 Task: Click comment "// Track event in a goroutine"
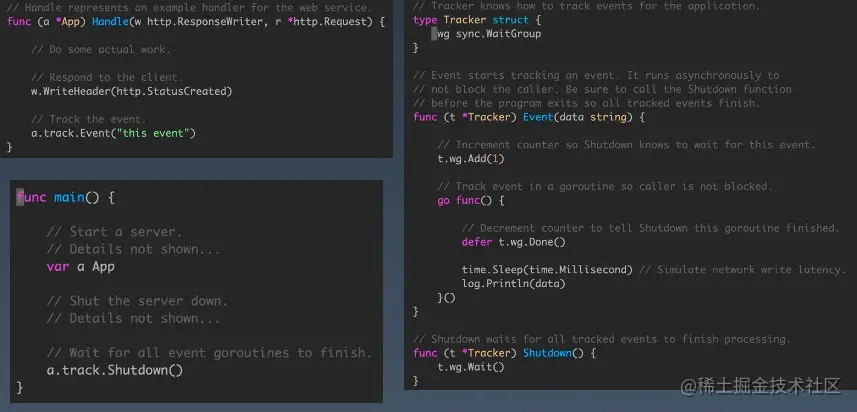pos(605,186)
